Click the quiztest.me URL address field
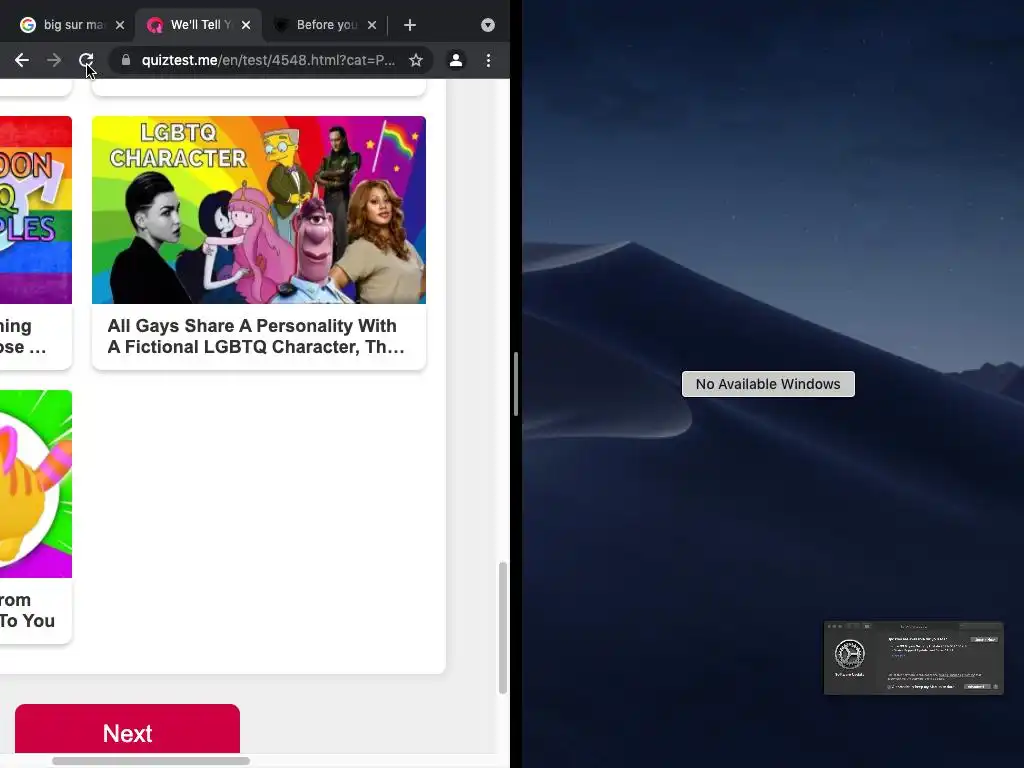 click(x=268, y=61)
